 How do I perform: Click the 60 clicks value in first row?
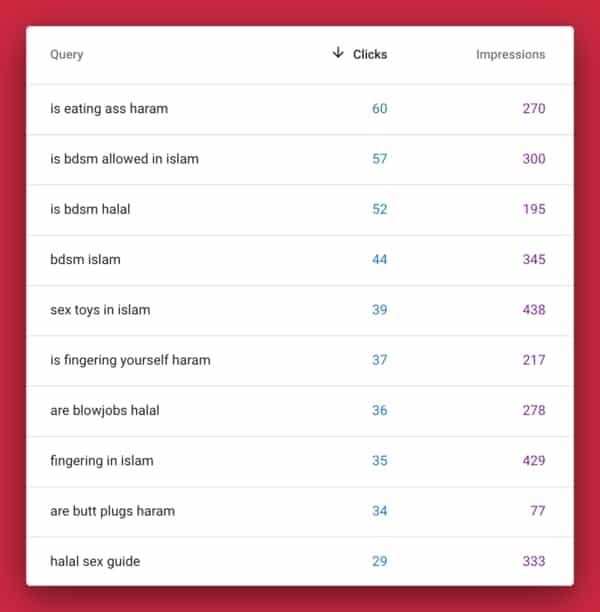tap(379, 109)
